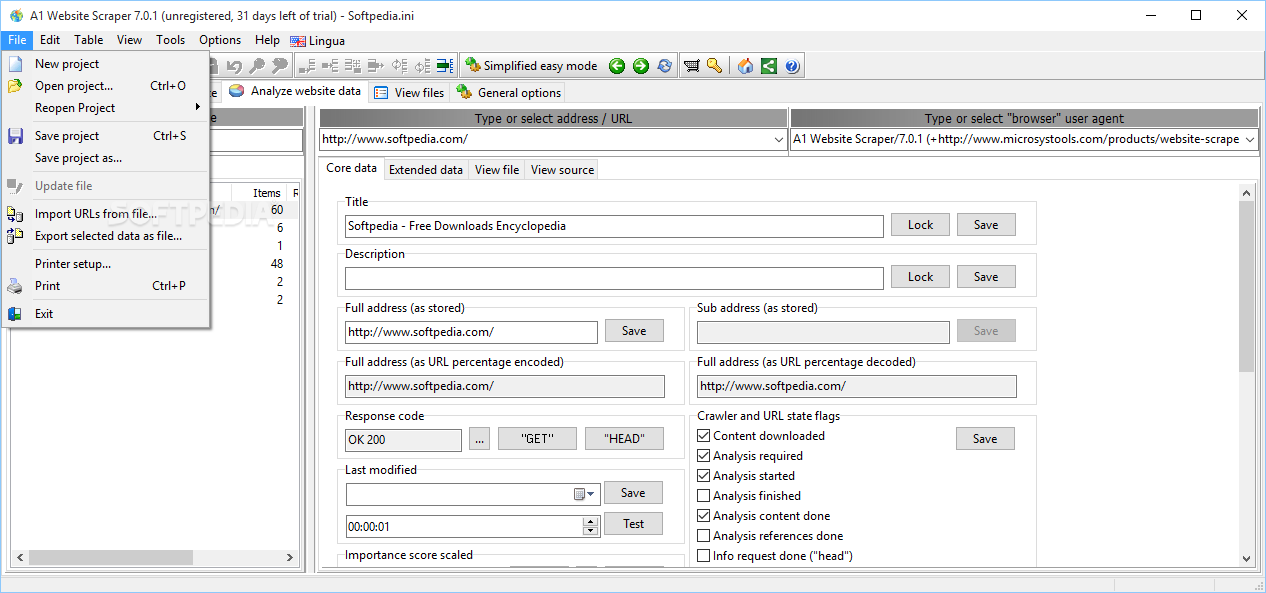
Task: Open the shopping cart purchase icon
Action: [691, 66]
